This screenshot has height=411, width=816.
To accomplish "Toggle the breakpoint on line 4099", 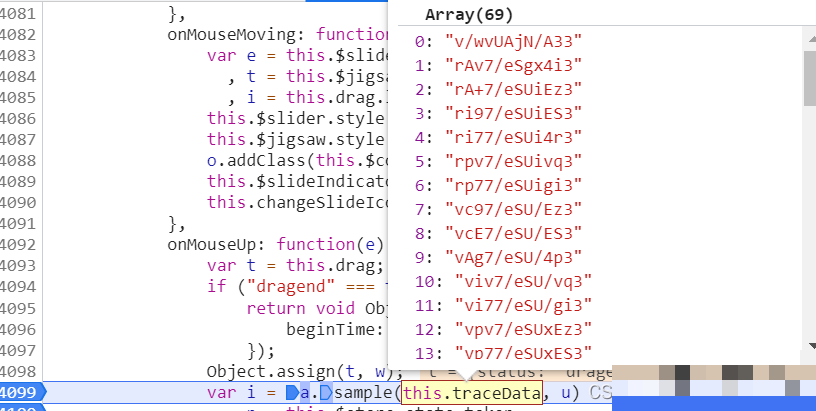I will (x=22, y=392).
